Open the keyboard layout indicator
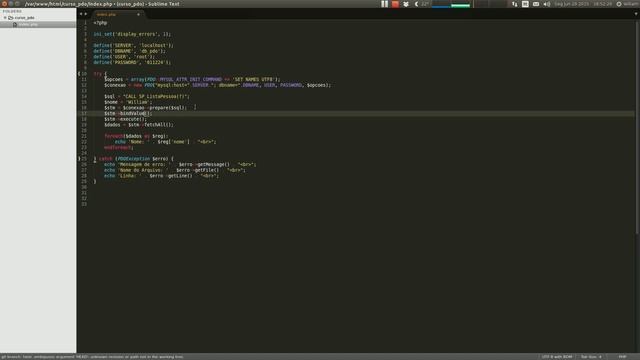 pyautogui.click(x=525, y=4)
